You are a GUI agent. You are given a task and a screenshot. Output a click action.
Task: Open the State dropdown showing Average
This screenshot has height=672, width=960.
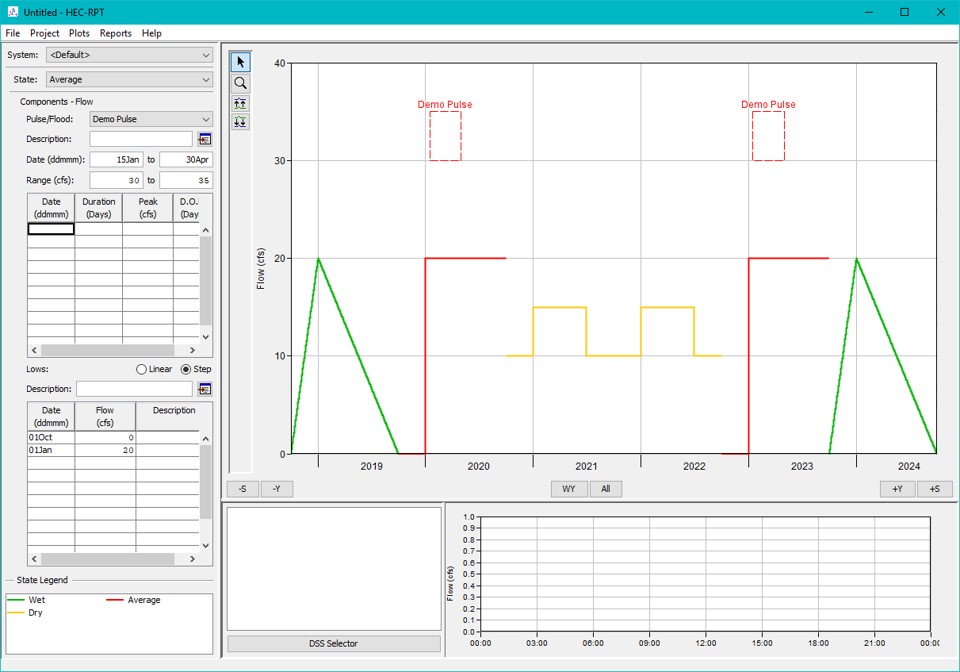[130, 80]
